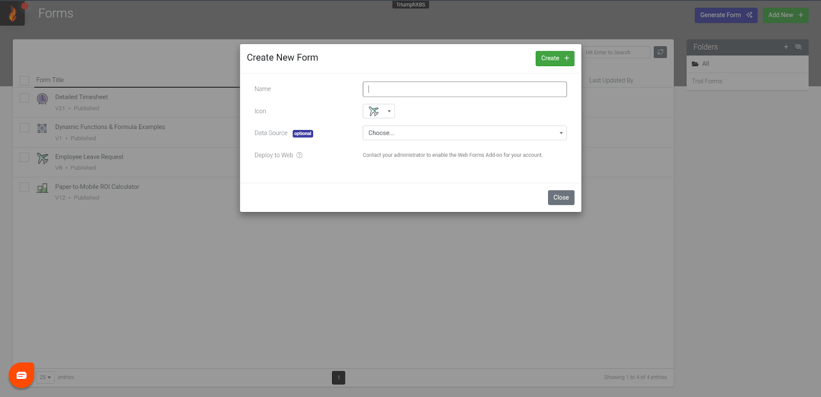Click the ROI Calculator form icon

click(42, 188)
